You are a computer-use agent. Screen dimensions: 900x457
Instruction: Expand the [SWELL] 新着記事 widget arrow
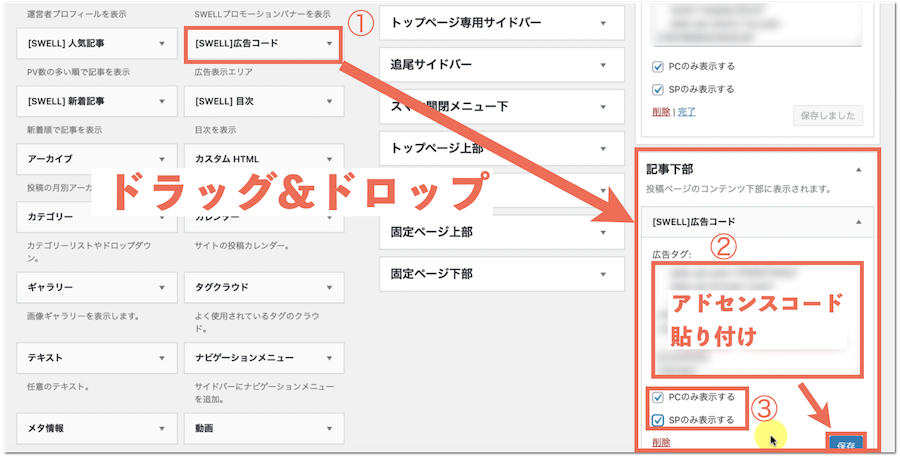(x=161, y=101)
